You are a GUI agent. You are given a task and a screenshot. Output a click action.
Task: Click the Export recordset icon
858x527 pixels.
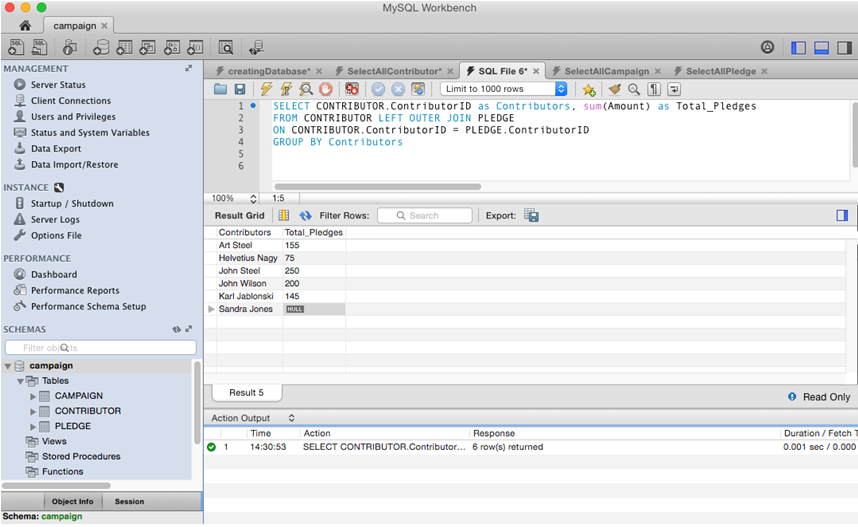[532, 215]
